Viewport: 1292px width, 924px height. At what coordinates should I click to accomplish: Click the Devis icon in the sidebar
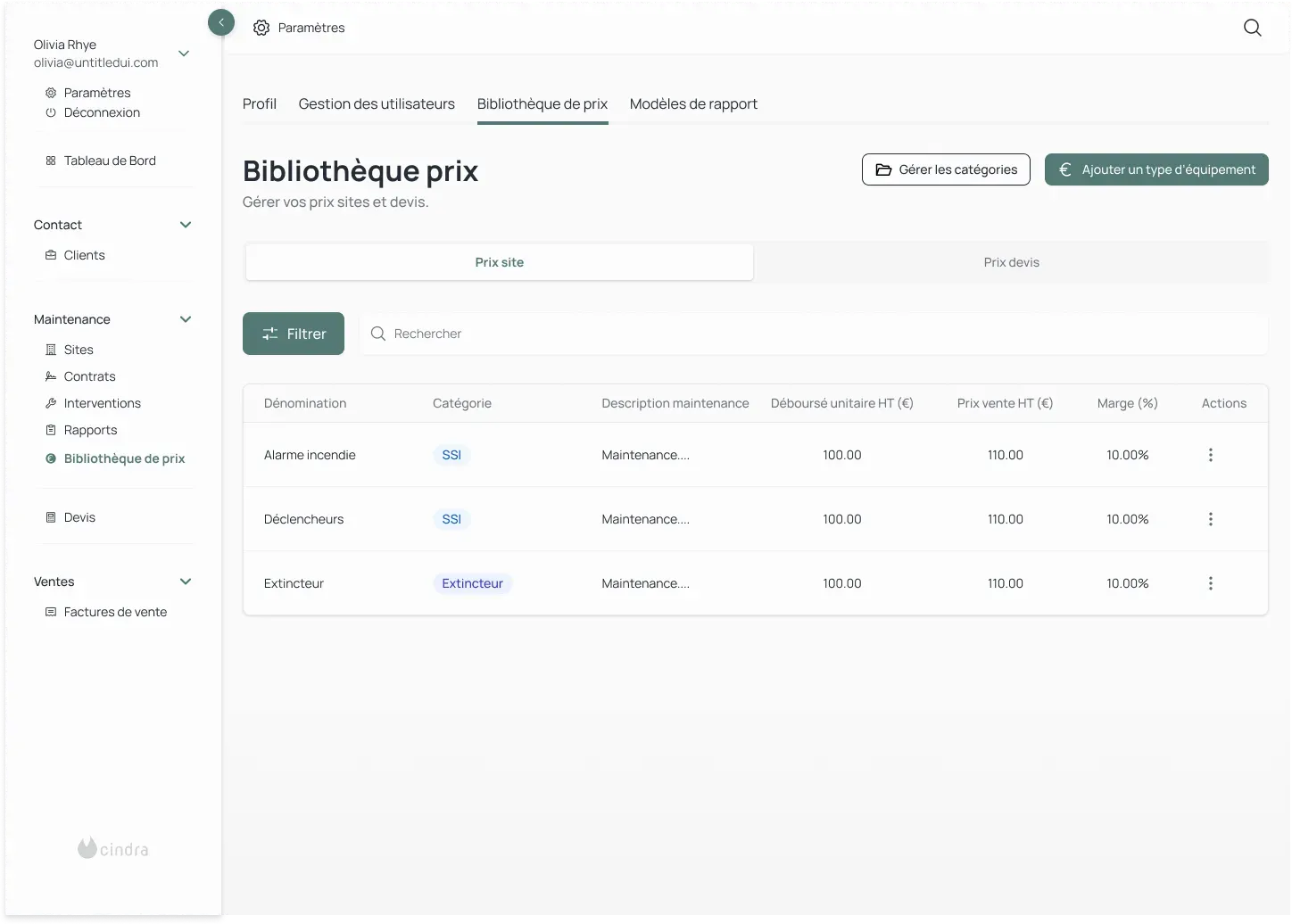pos(51,517)
